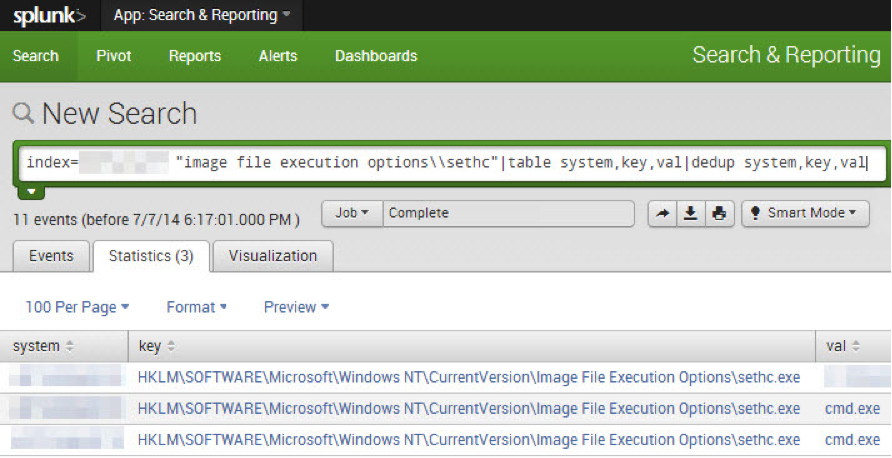Click inside the search query field
892x458 pixels.
pyautogui.click(x=453, y=163)
